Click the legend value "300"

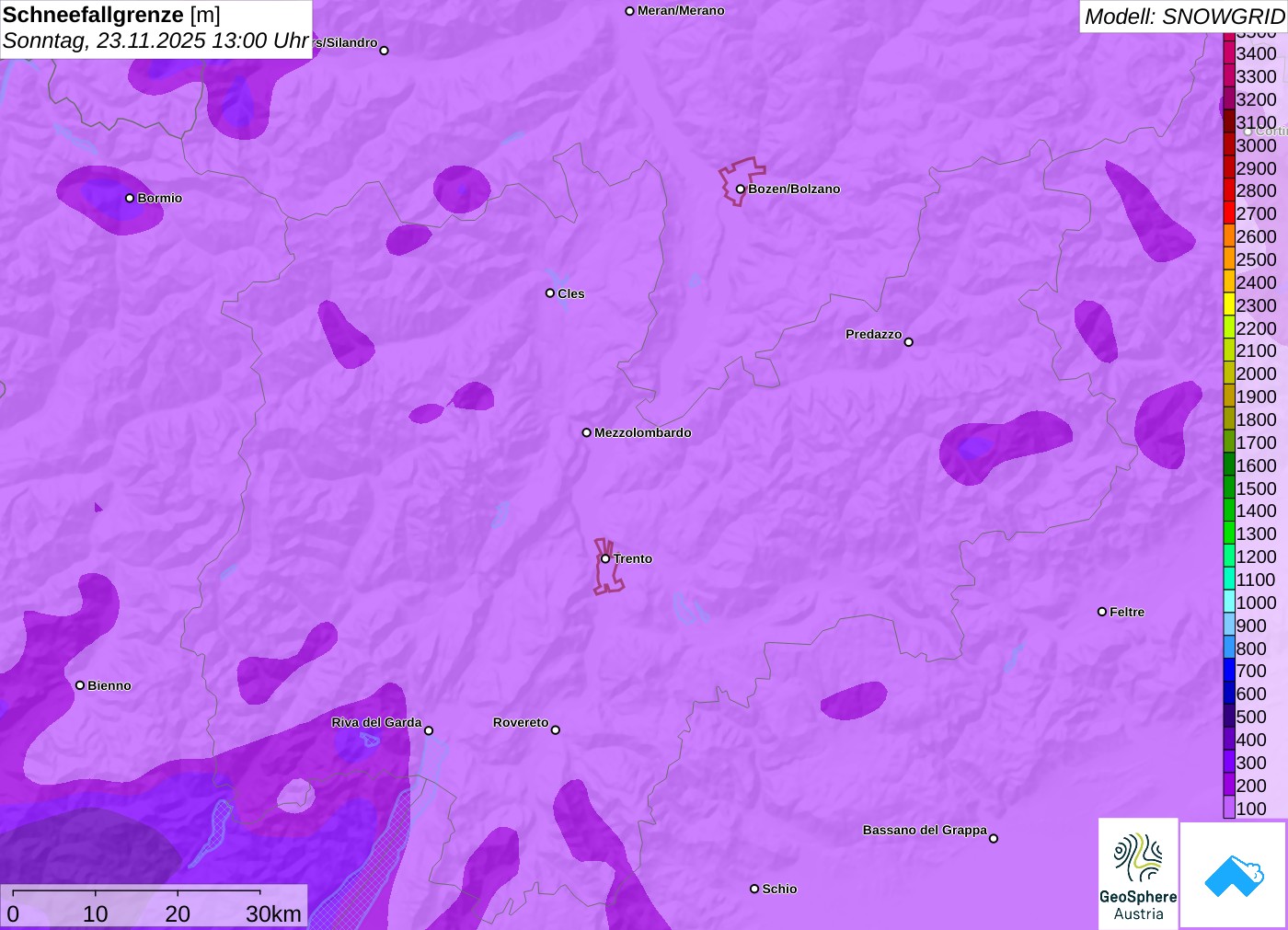(1251, 763)
